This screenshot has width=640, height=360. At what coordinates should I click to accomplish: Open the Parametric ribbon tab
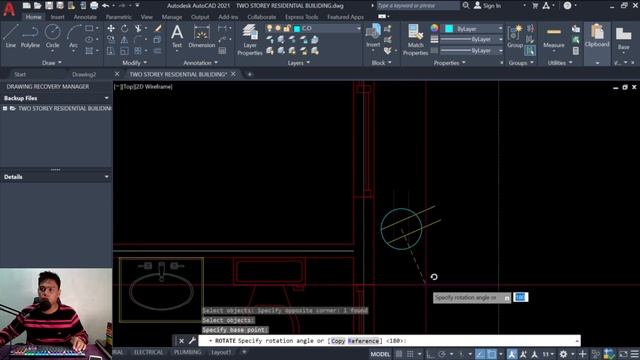coord(118,17)
